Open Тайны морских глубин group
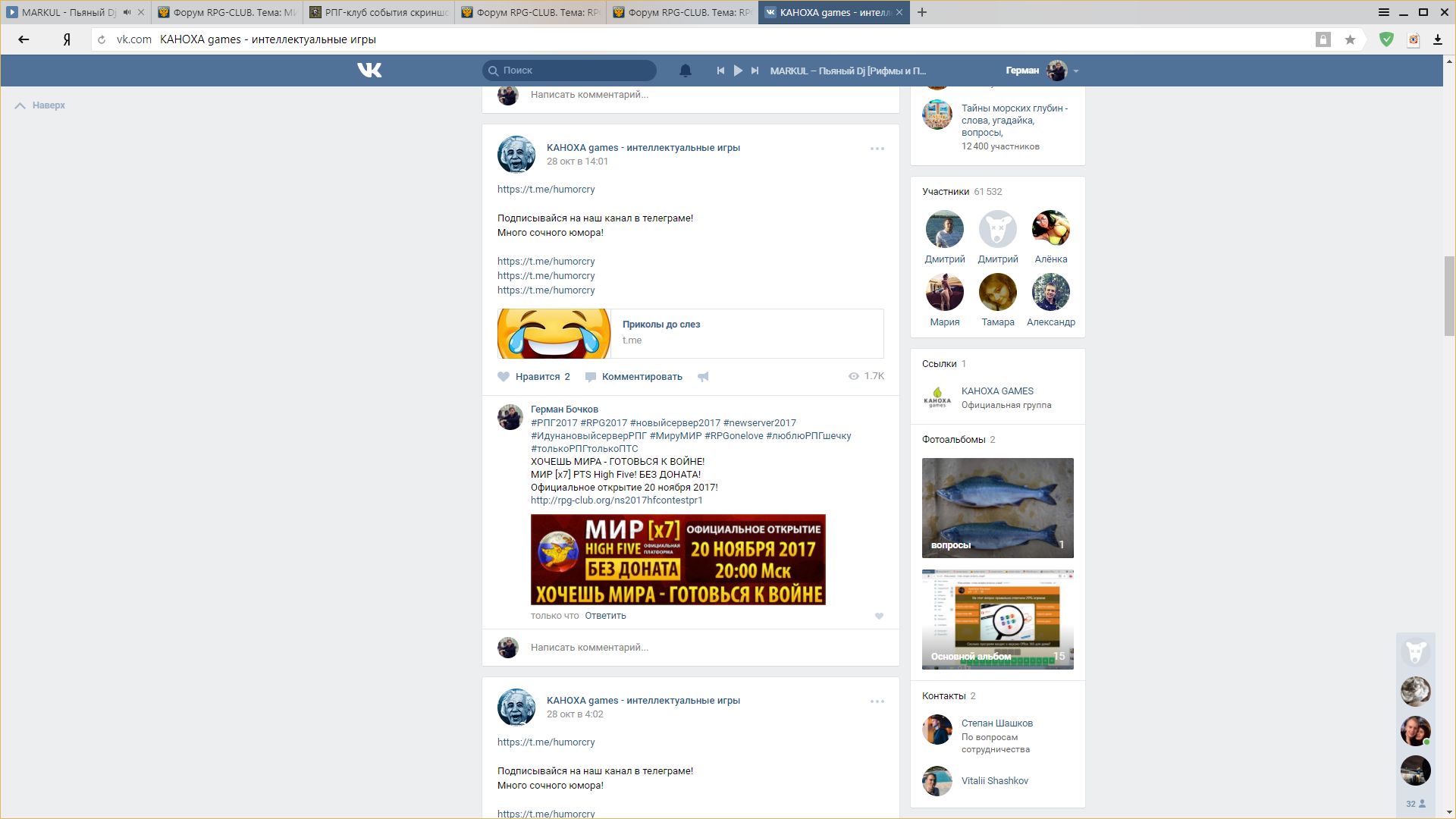 click(1015, 121)
